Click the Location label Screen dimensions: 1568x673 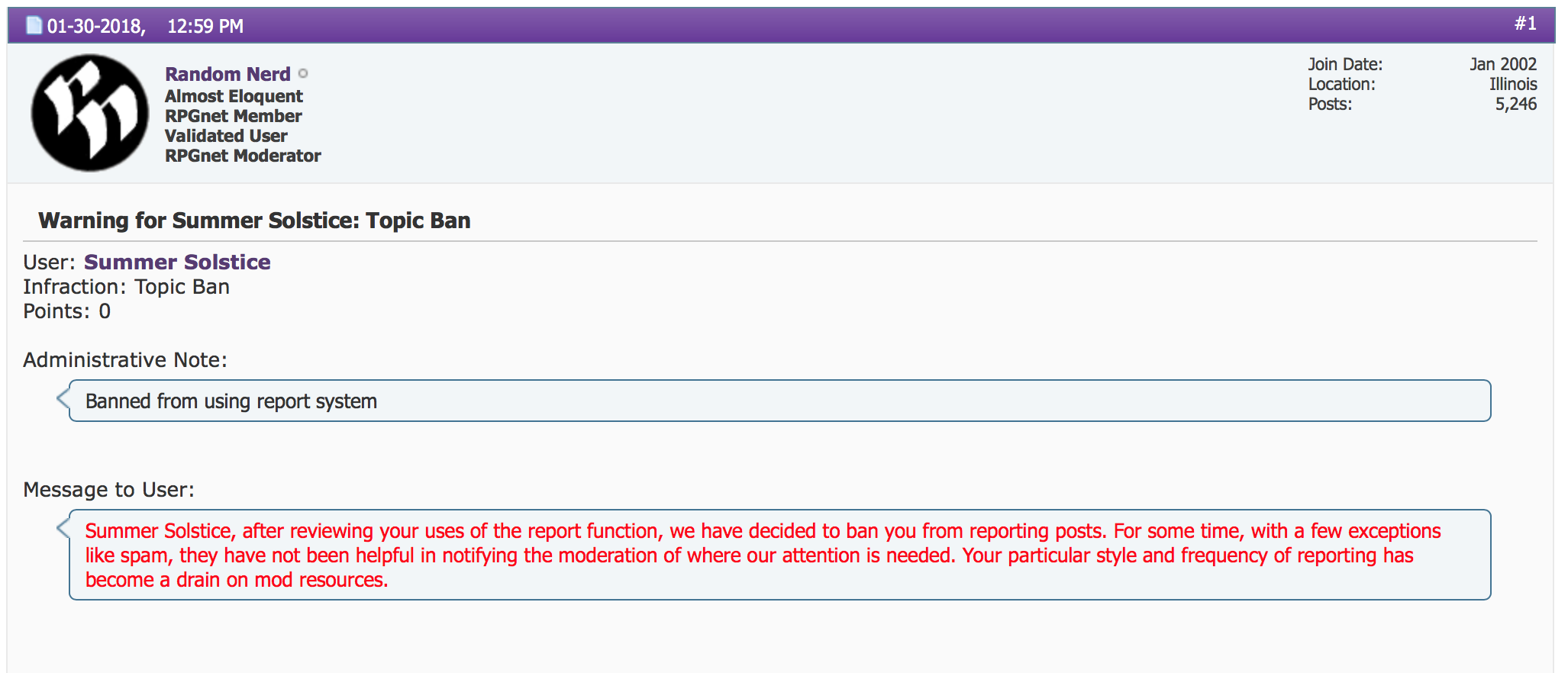point(1341,84)
